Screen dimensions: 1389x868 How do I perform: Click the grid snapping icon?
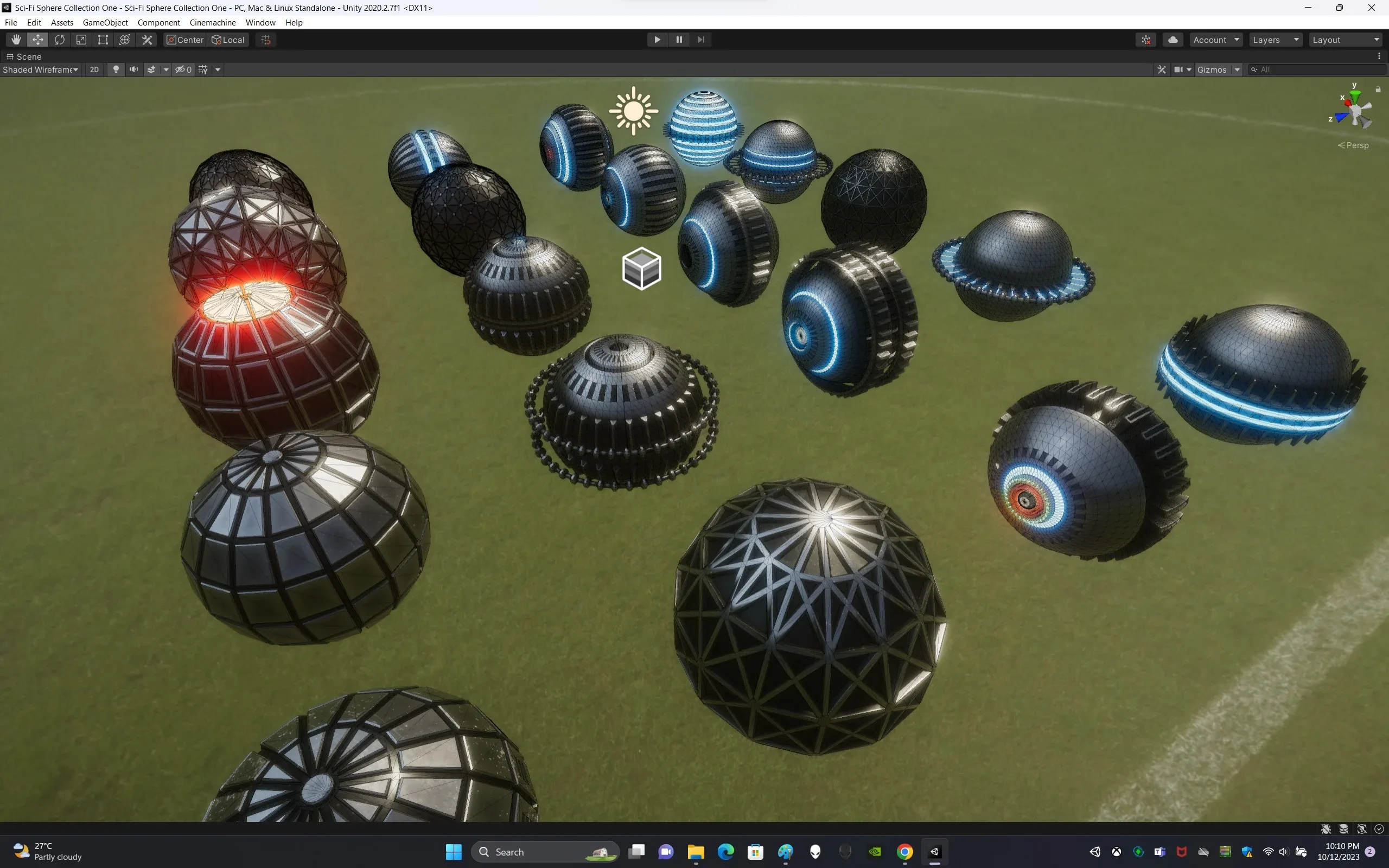pyautogui.click(x=266, y=40)
